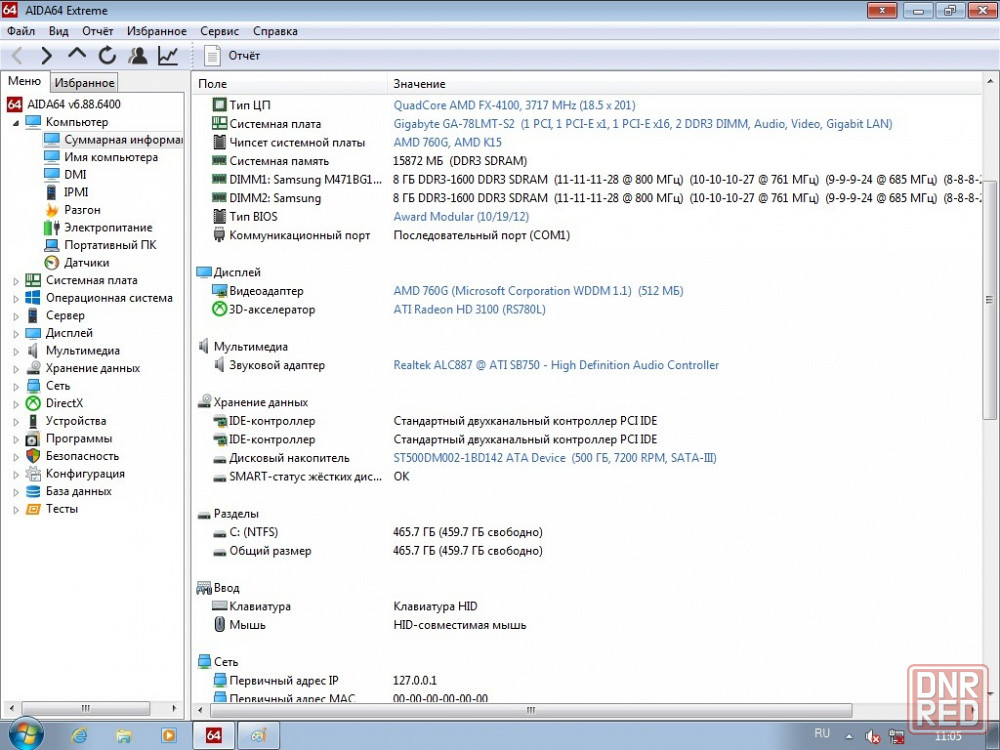The image size is (1000, 750).
Task: Expand the Сервер tree node
Action: pos(16,316)
